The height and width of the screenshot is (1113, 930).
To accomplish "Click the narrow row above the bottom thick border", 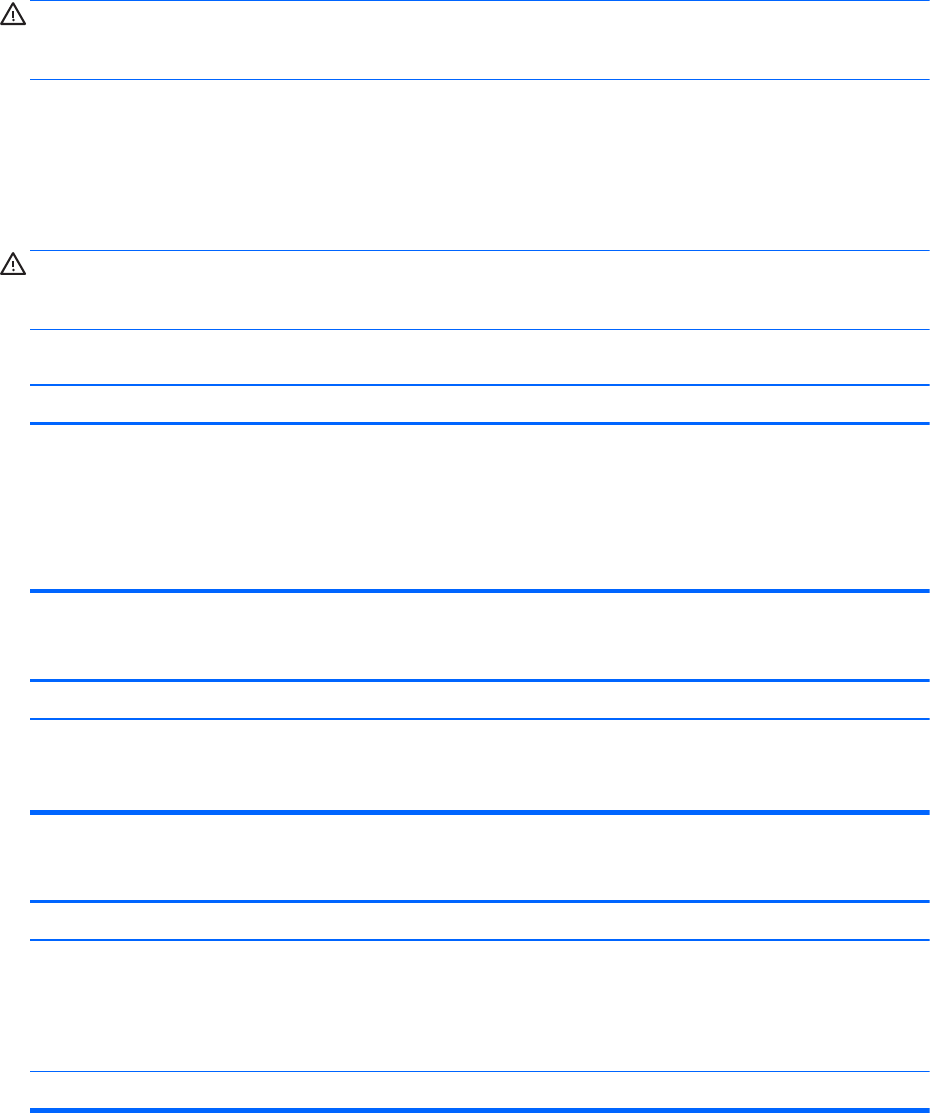I will (x=479, y=1090).
